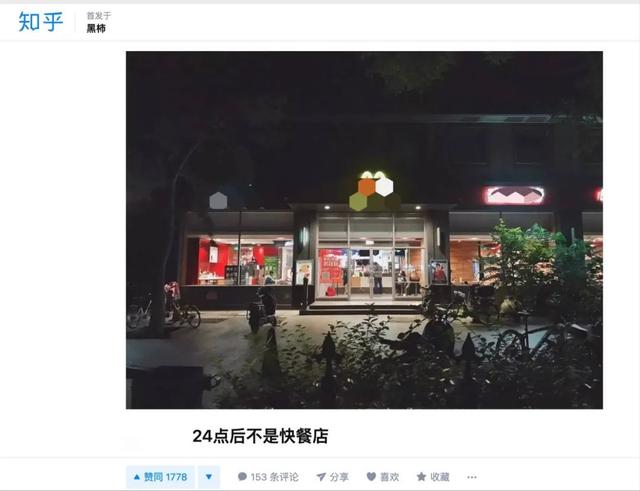Click the upvote triangle in 赞同 button
This screenshot has width=640, height=491.
click(137, 477)
